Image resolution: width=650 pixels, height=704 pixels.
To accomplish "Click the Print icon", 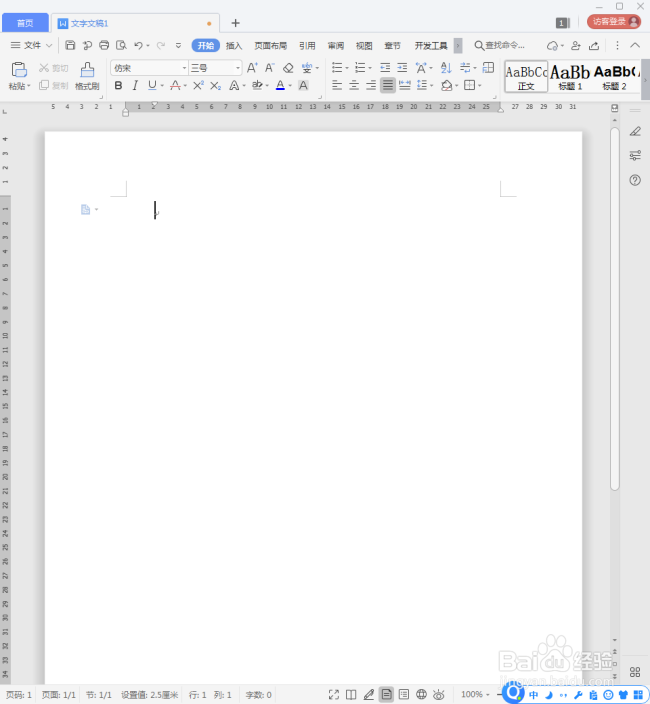I will (x=104, y=45).
